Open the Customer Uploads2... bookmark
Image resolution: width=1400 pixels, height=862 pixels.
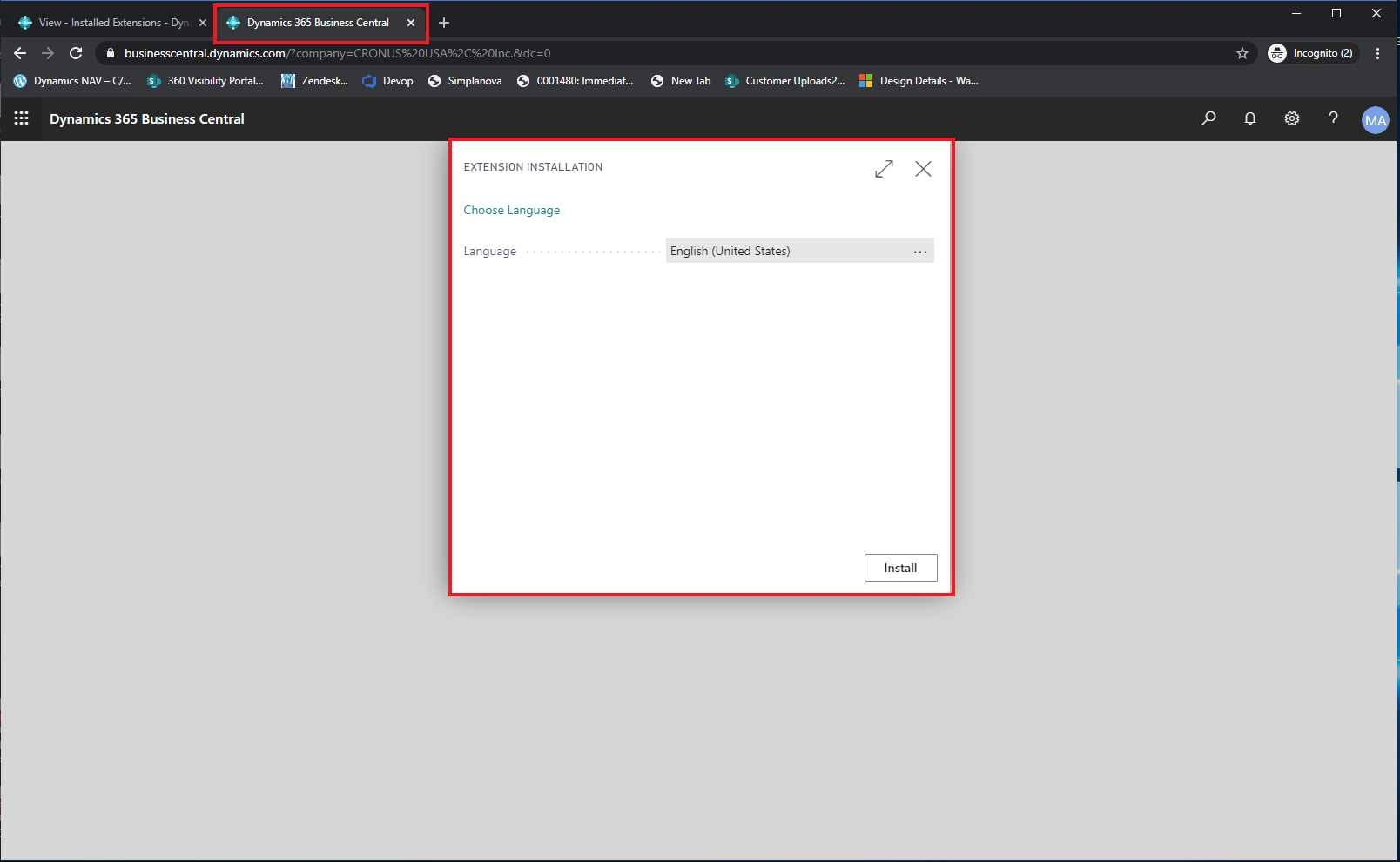point(785,81)
